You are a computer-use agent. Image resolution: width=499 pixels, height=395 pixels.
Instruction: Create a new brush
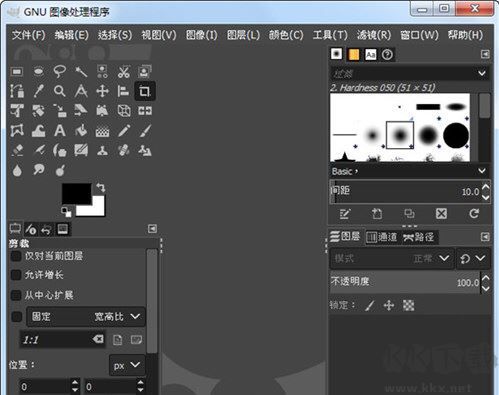(x=377, y=214)
